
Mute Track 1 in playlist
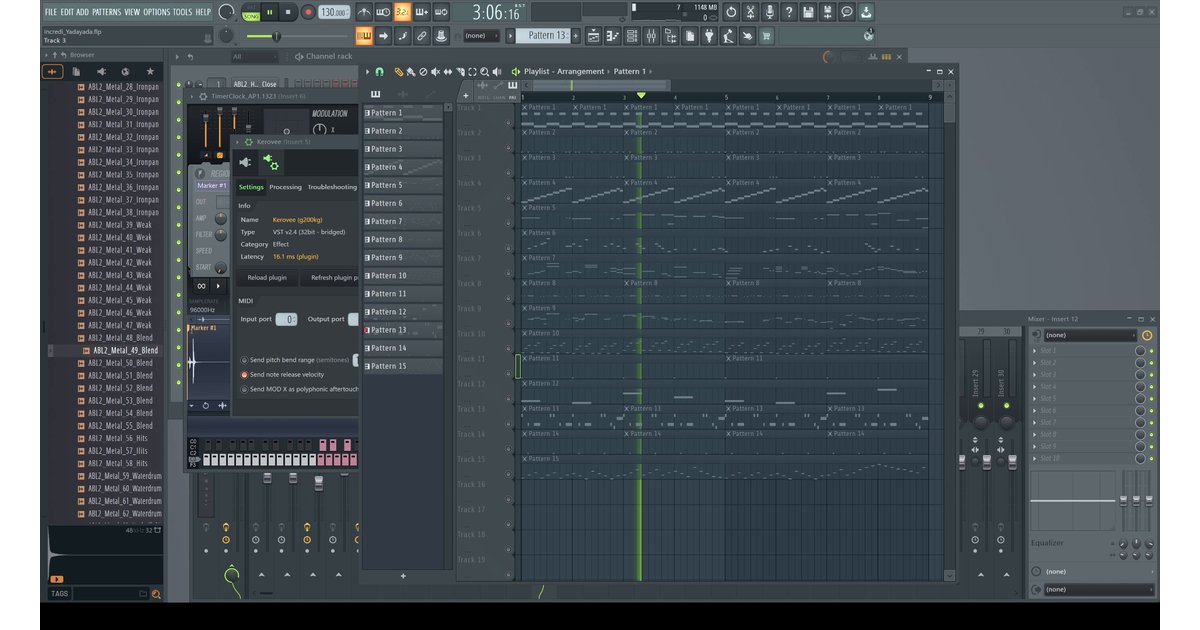pos(509,124)
